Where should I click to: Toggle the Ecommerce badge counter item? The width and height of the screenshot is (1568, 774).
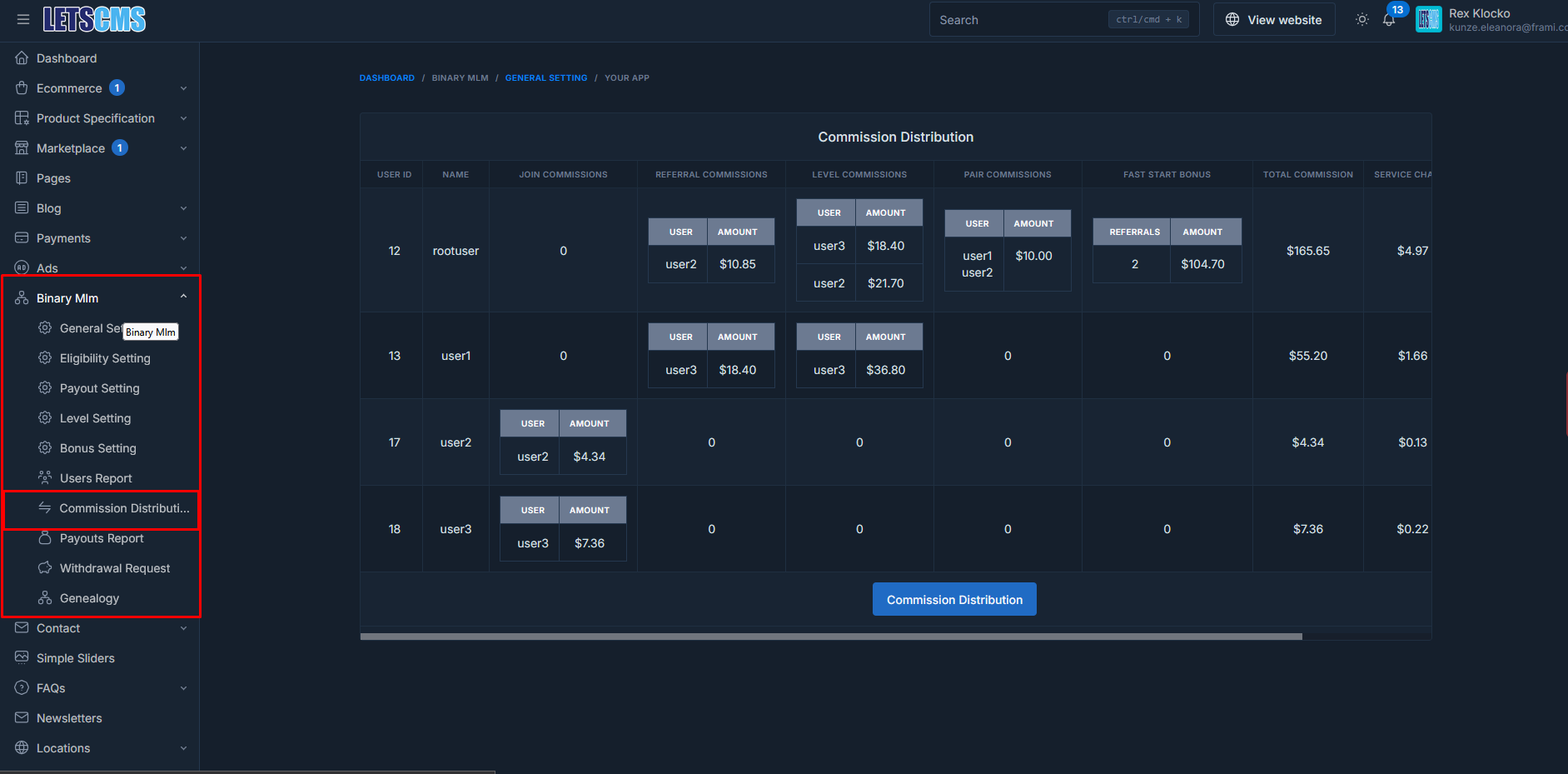117,87
